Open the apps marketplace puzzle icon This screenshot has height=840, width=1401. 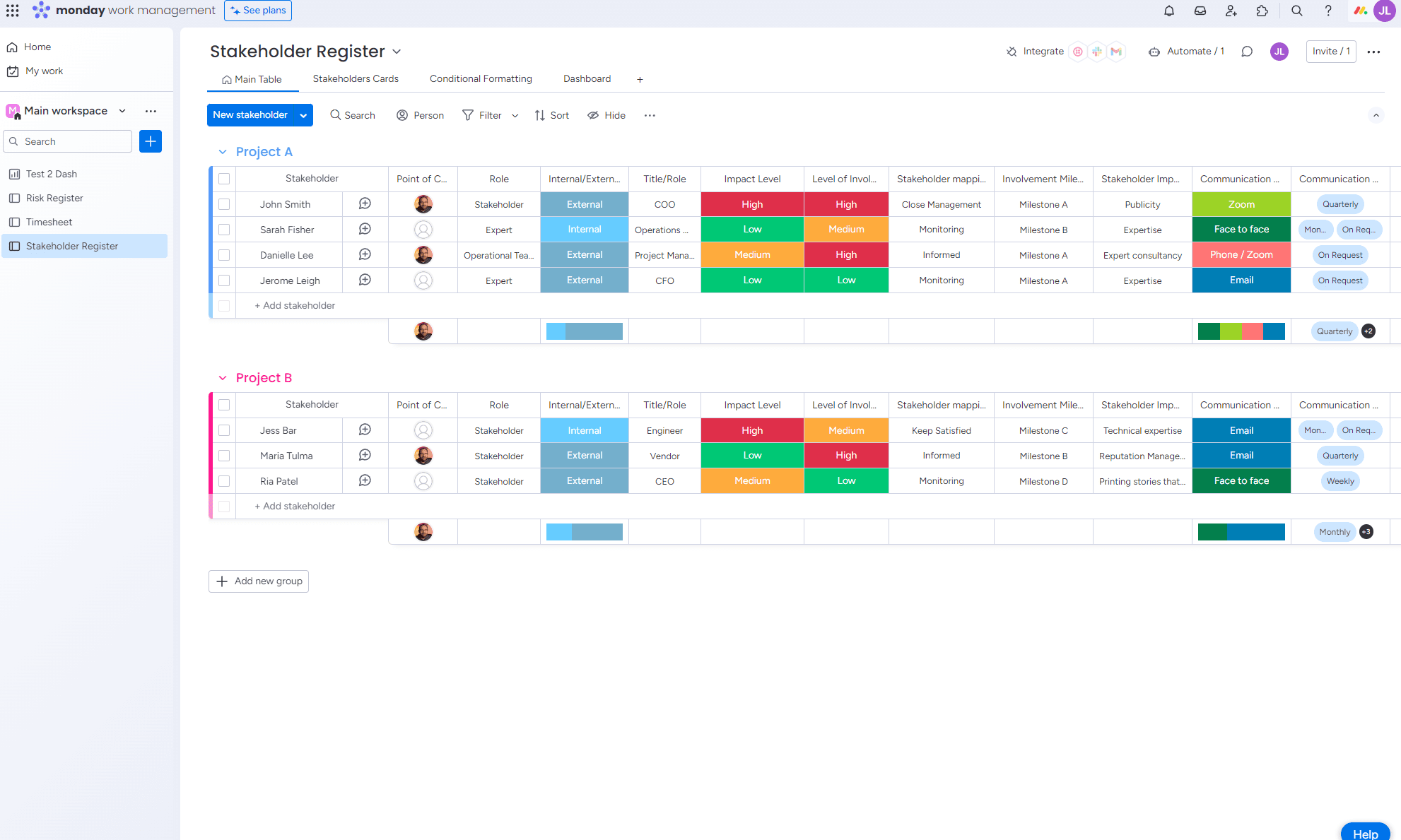(1262, 11)
